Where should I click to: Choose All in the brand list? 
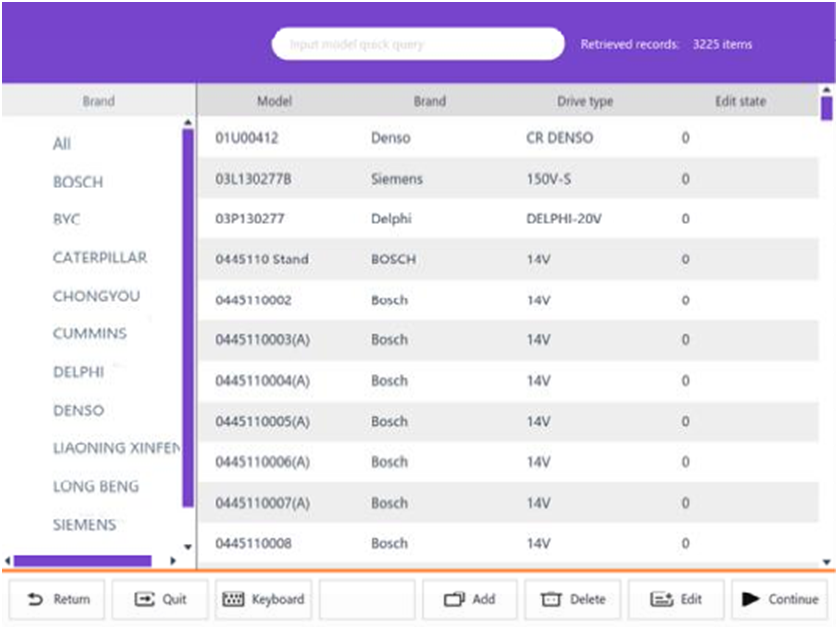click(62, 144)
